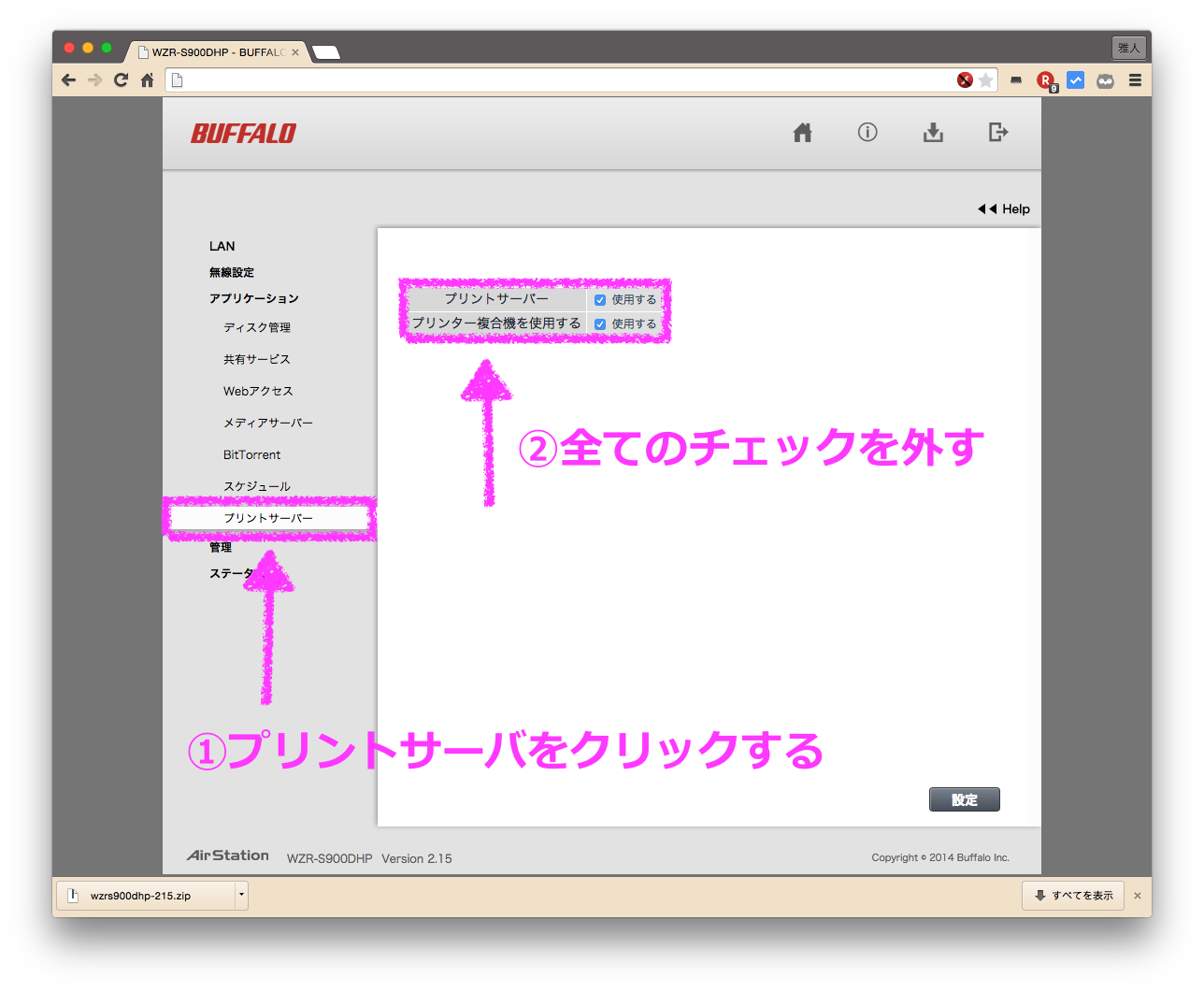This screenshot has height=992, width=1204.
Task: Click the Help link text
Action: [1016, 209]
